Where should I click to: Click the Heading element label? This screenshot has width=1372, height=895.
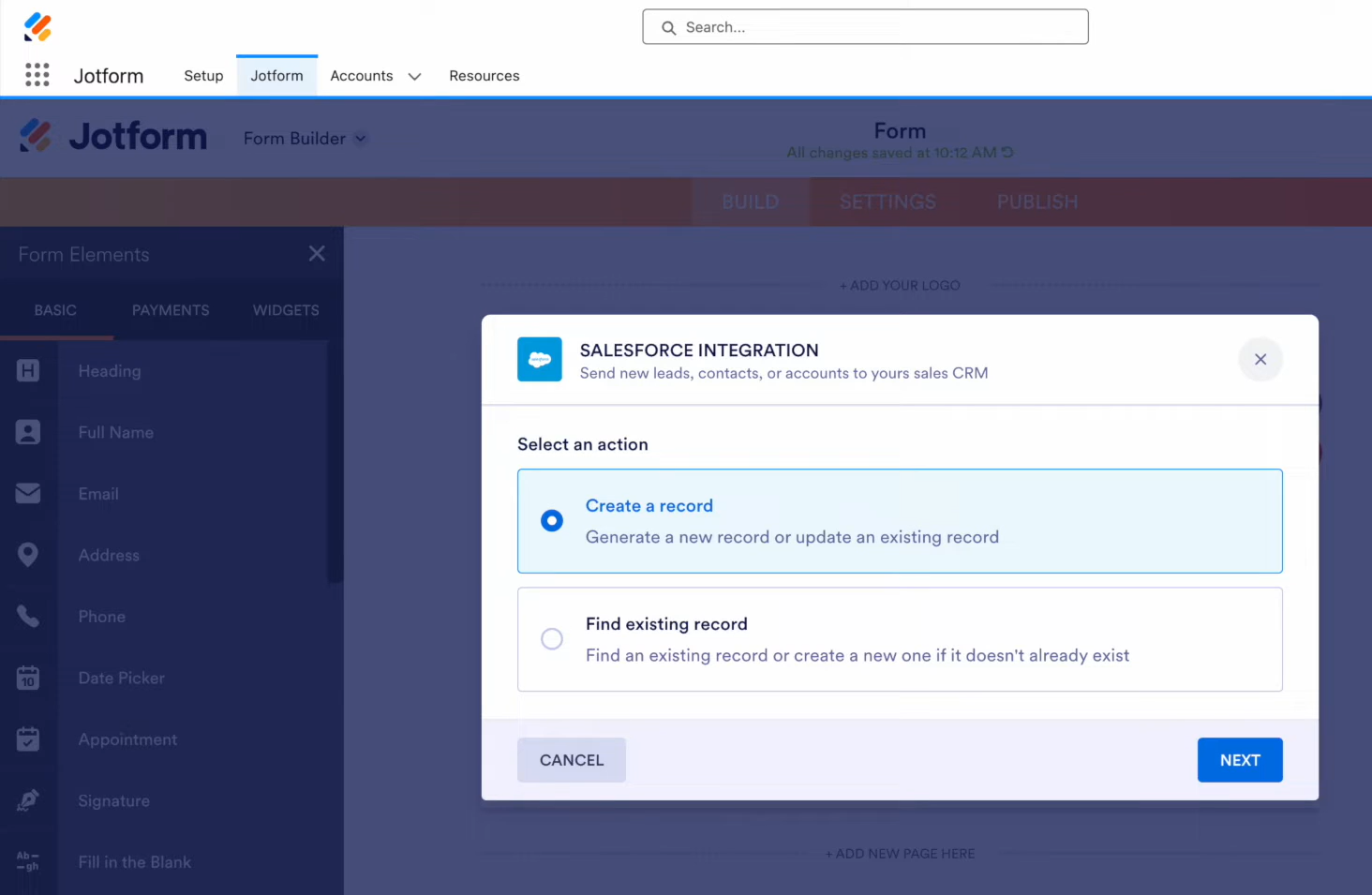110,371
